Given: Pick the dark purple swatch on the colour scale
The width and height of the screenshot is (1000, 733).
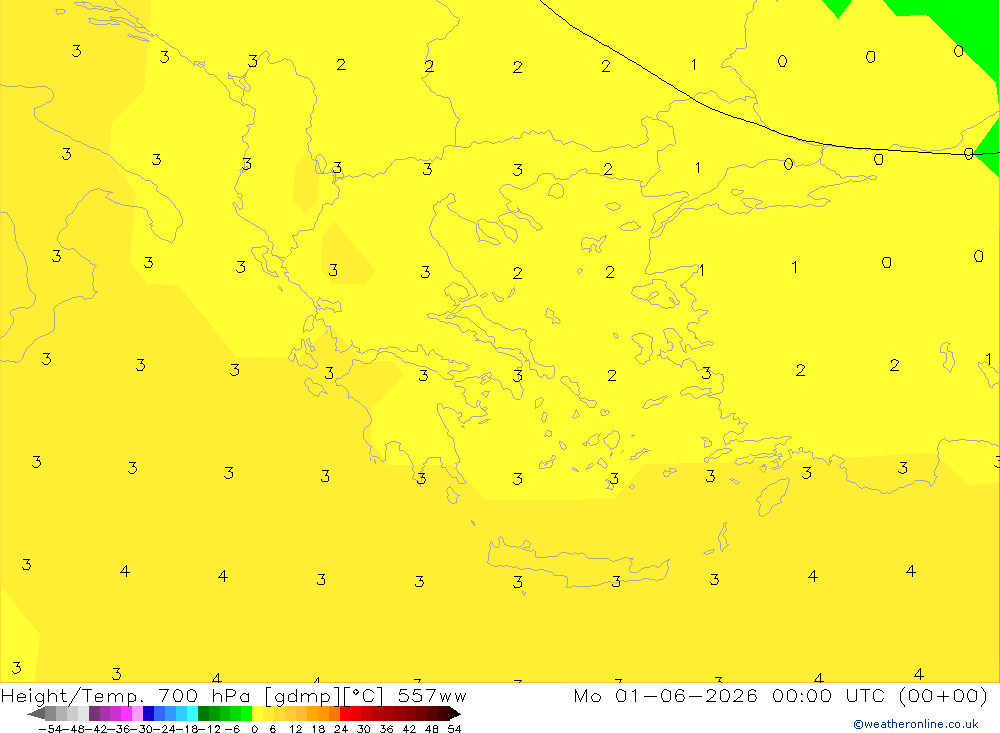Looking at the screenshot, I should [94, 714].
